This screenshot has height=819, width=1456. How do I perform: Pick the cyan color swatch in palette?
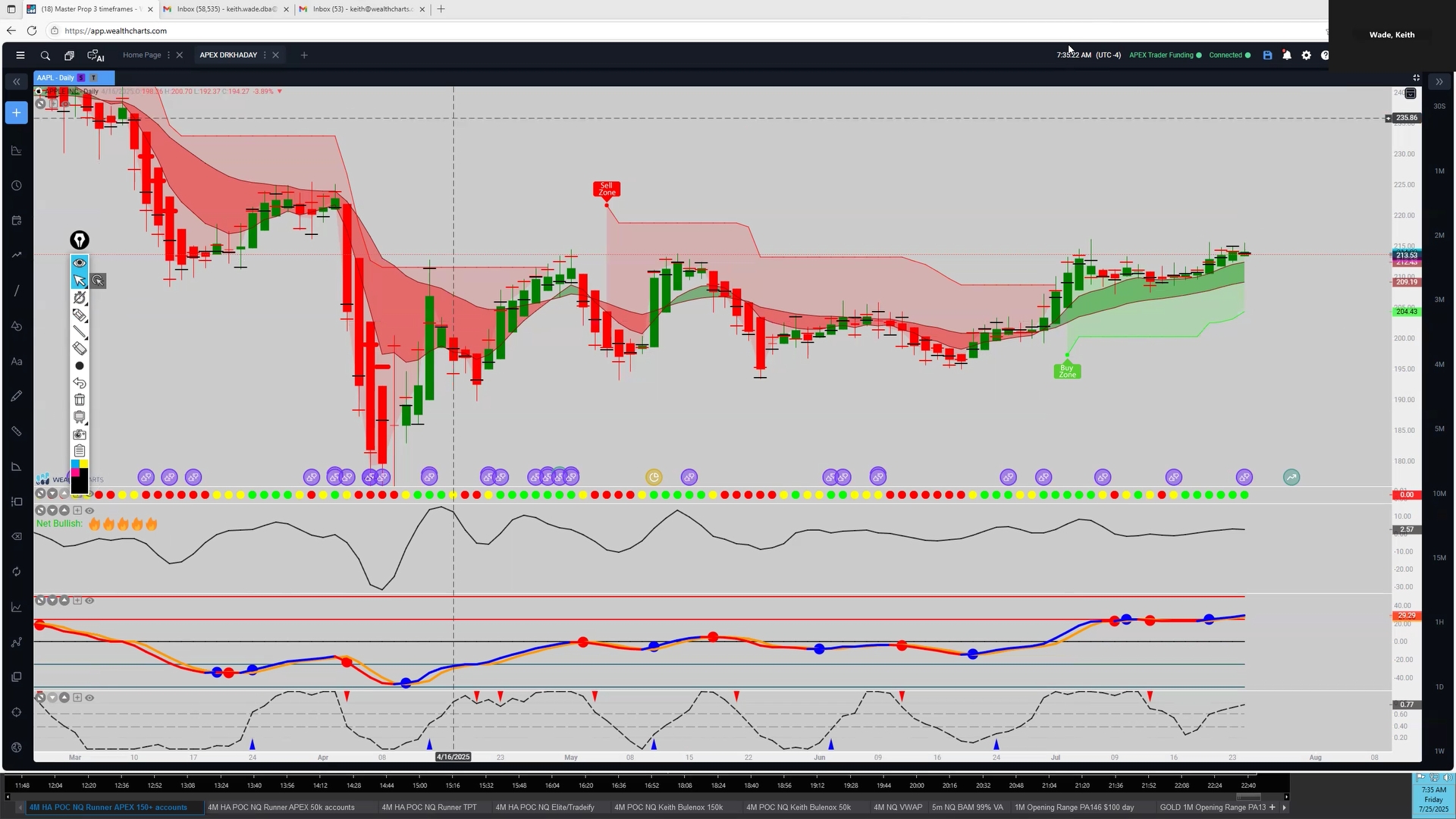tap(75, 463)
